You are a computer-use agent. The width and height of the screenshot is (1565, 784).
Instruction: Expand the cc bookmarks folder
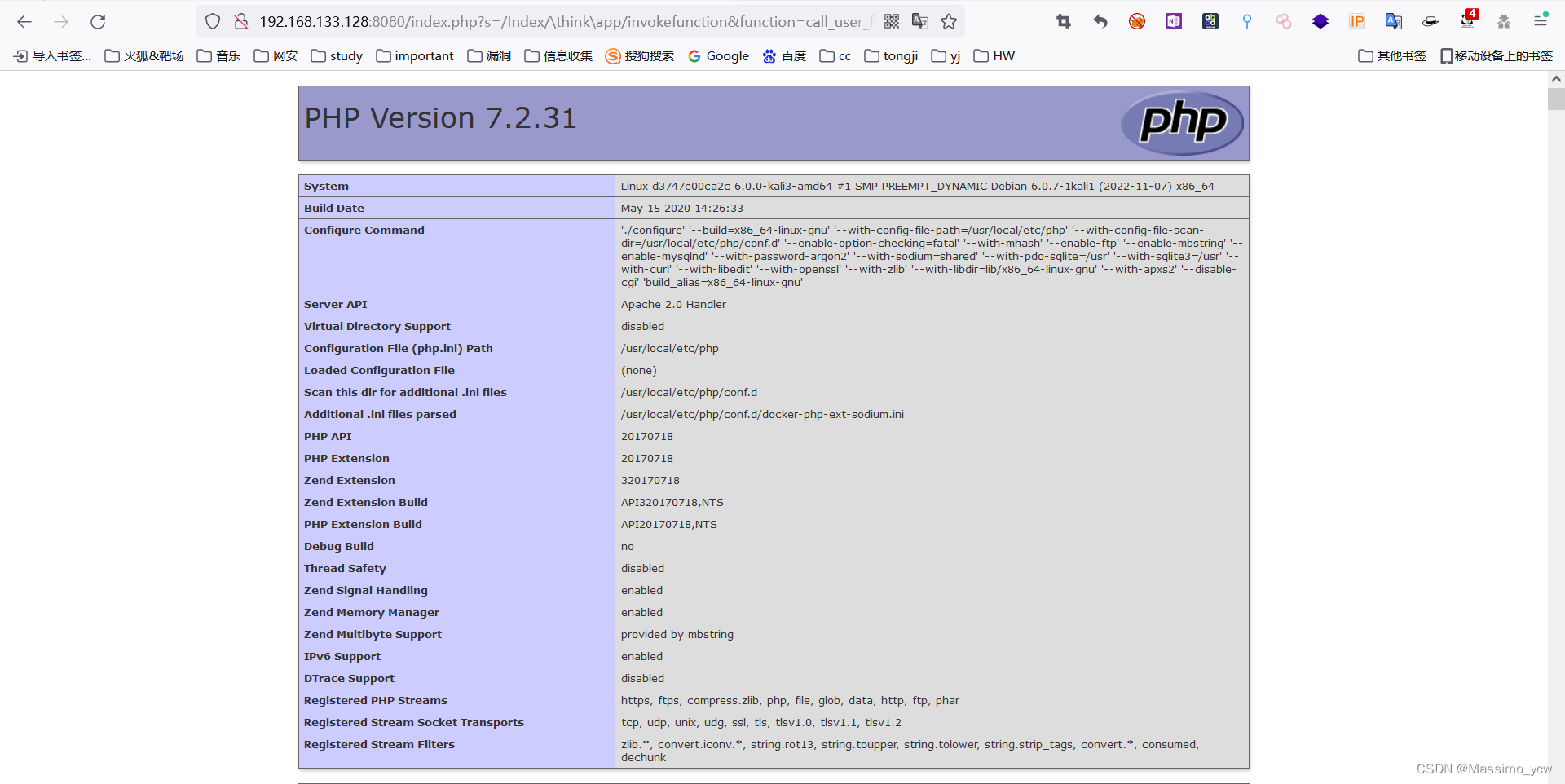tap(835, 56)
